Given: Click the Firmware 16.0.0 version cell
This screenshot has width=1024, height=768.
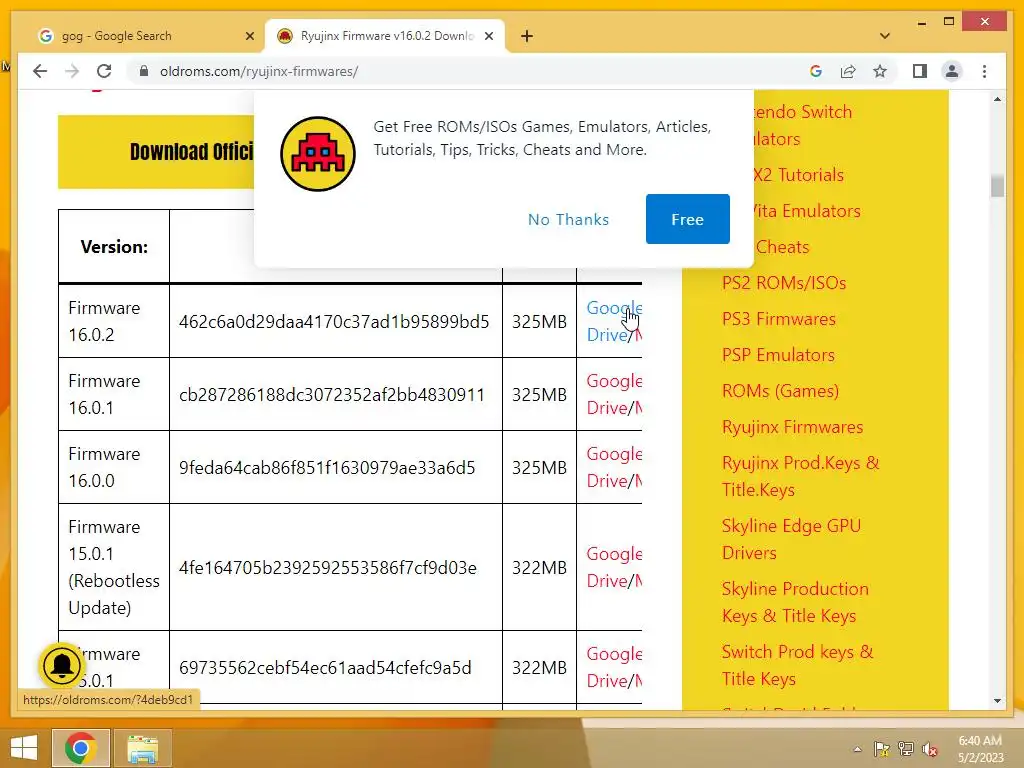Looking at the screenshot, I should point(114,468).
